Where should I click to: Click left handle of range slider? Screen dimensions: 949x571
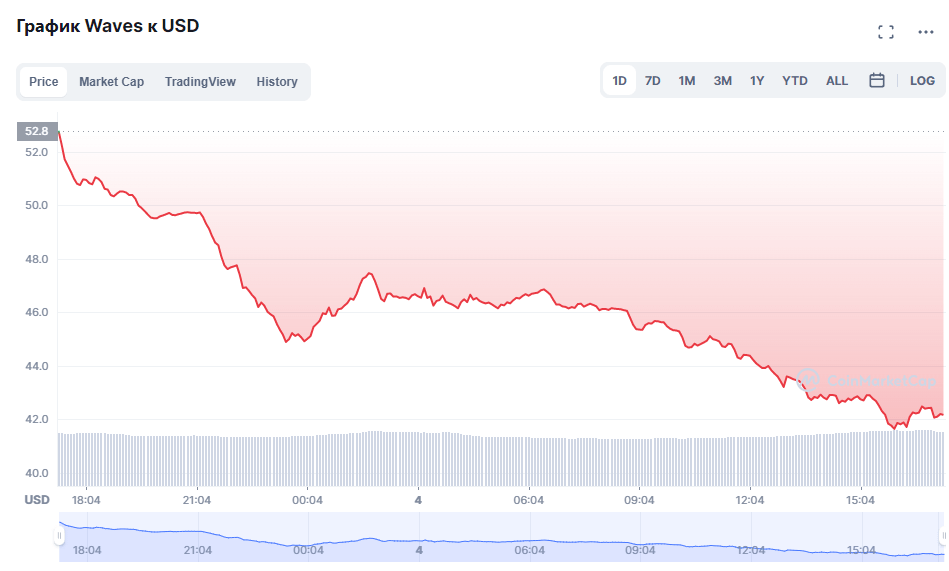click(59, 536)
